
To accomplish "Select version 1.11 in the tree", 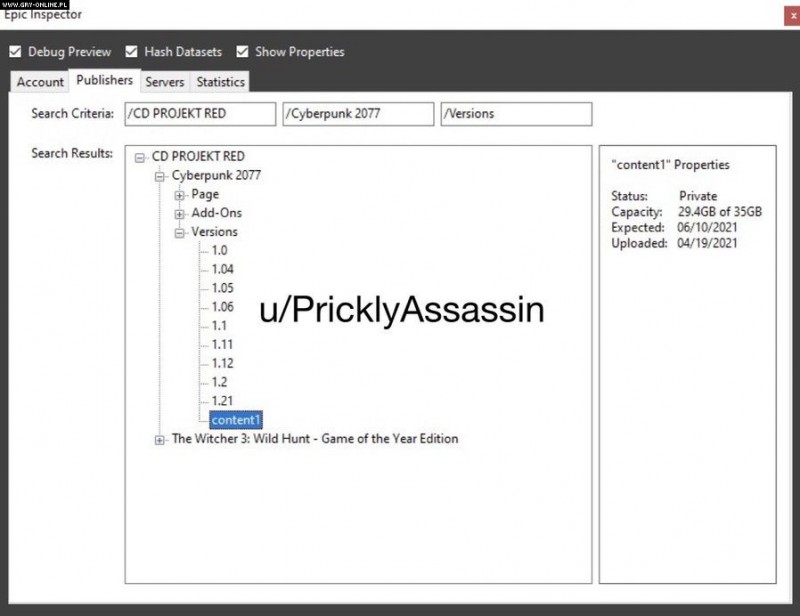I will coord(222,344).
